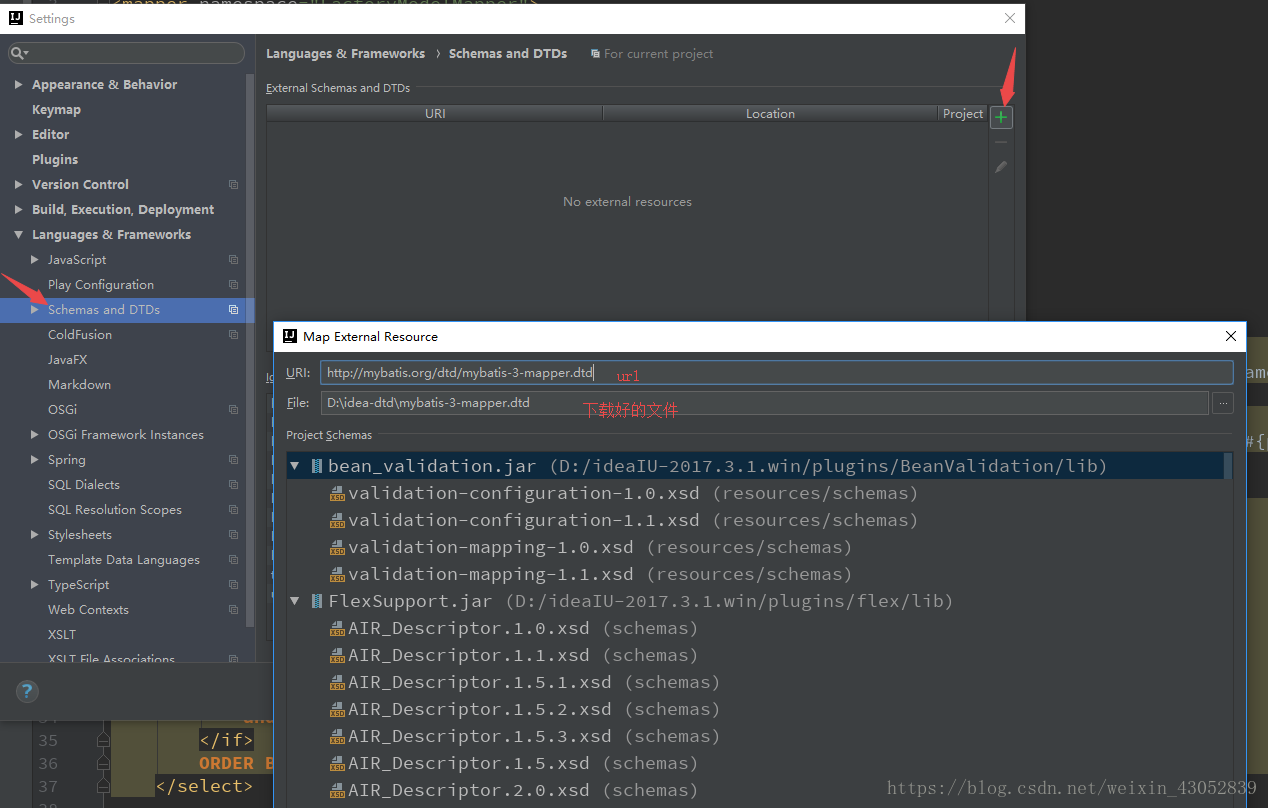Expand the JavaScript settings node
The height and width of the screenshot is (808, 1268).
point(35,260)
